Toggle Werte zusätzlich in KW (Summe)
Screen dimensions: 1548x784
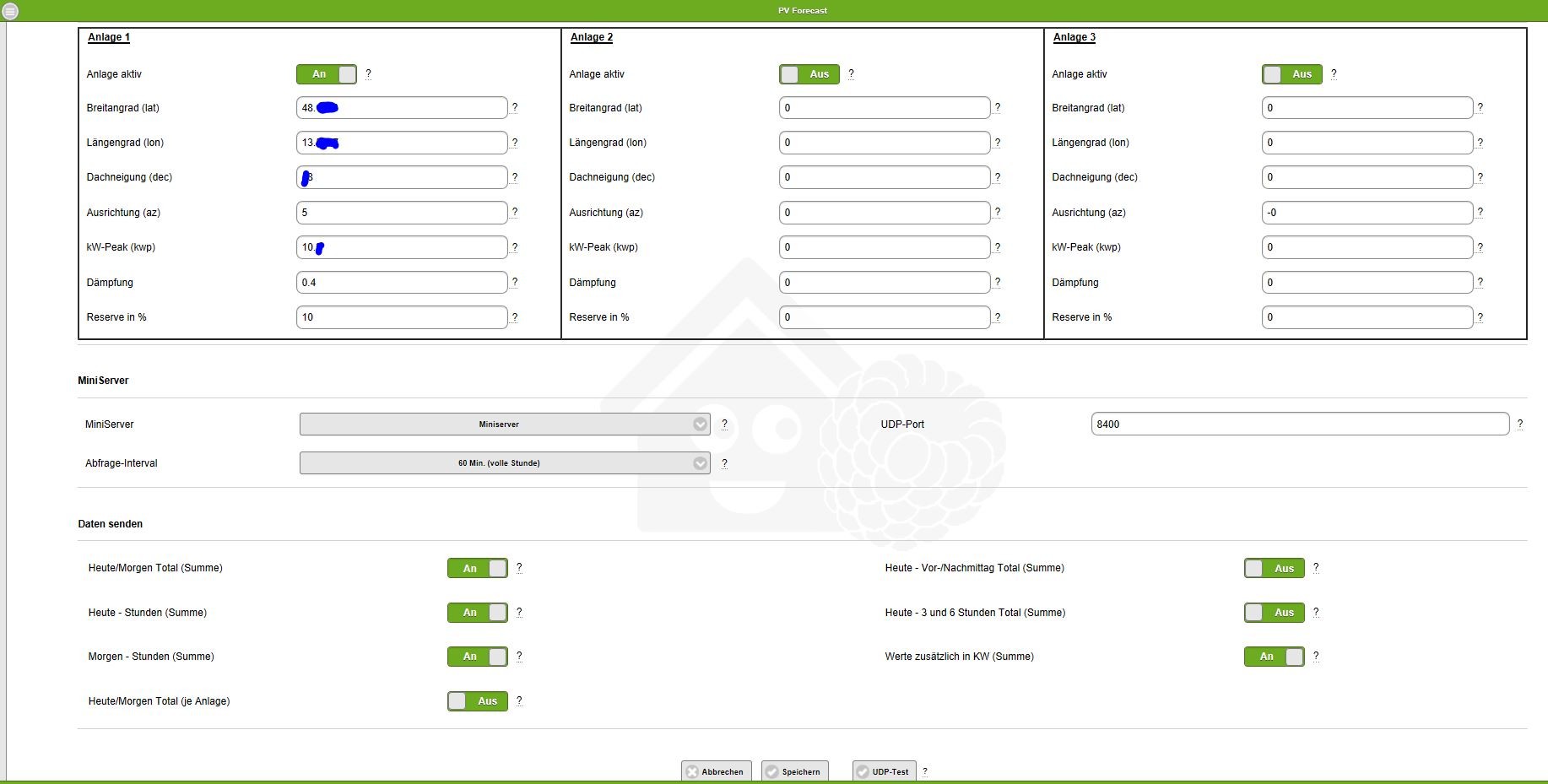coord(1274,657)
